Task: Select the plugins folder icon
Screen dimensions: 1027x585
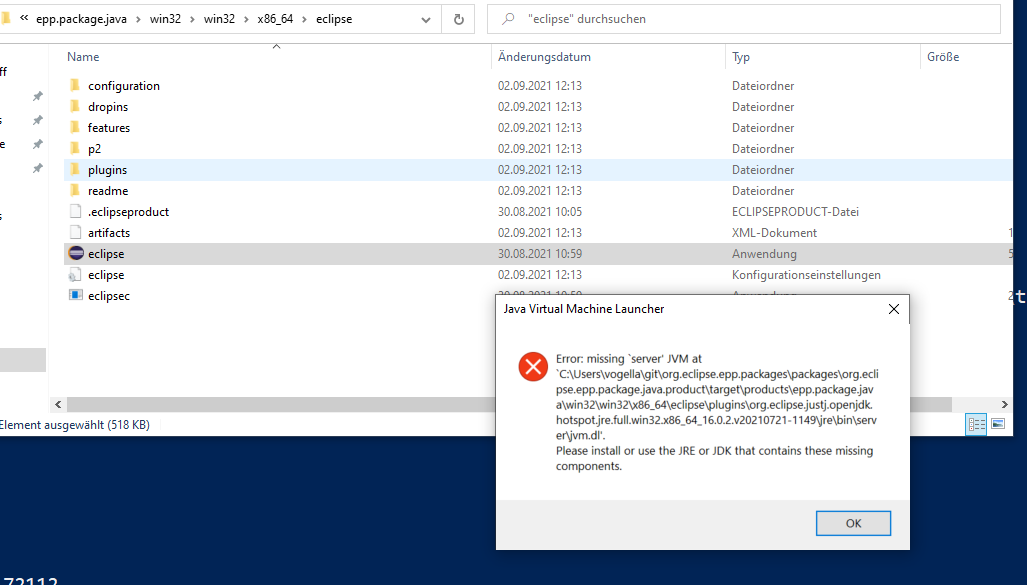Action: [x=75, y=169]
